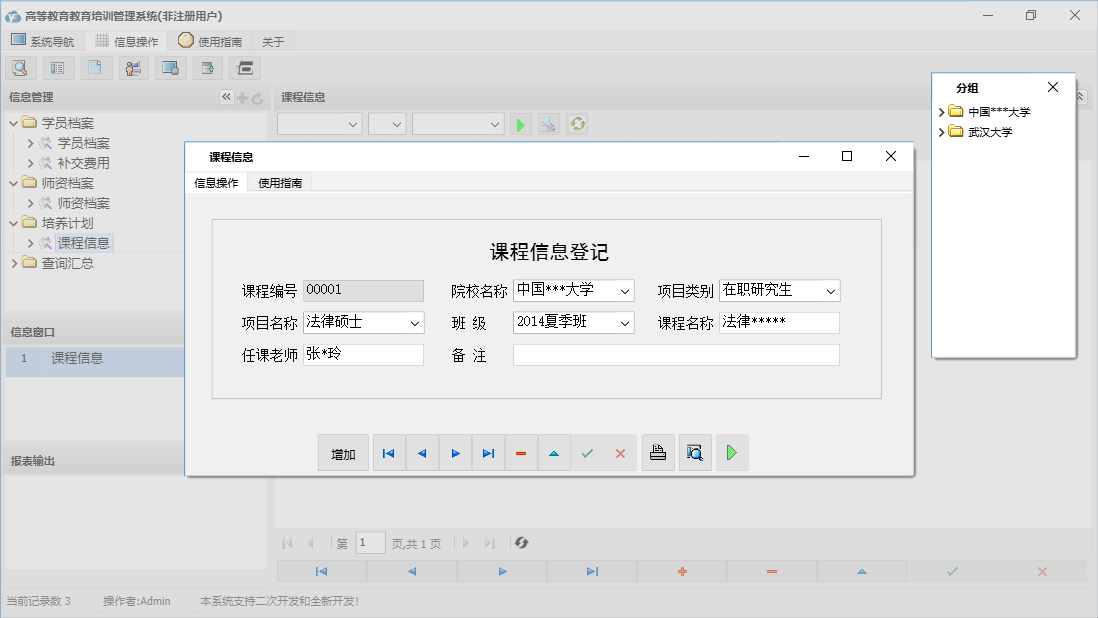
Task: Click the confirm check icon in the dialog
Action: click(587, 452)
